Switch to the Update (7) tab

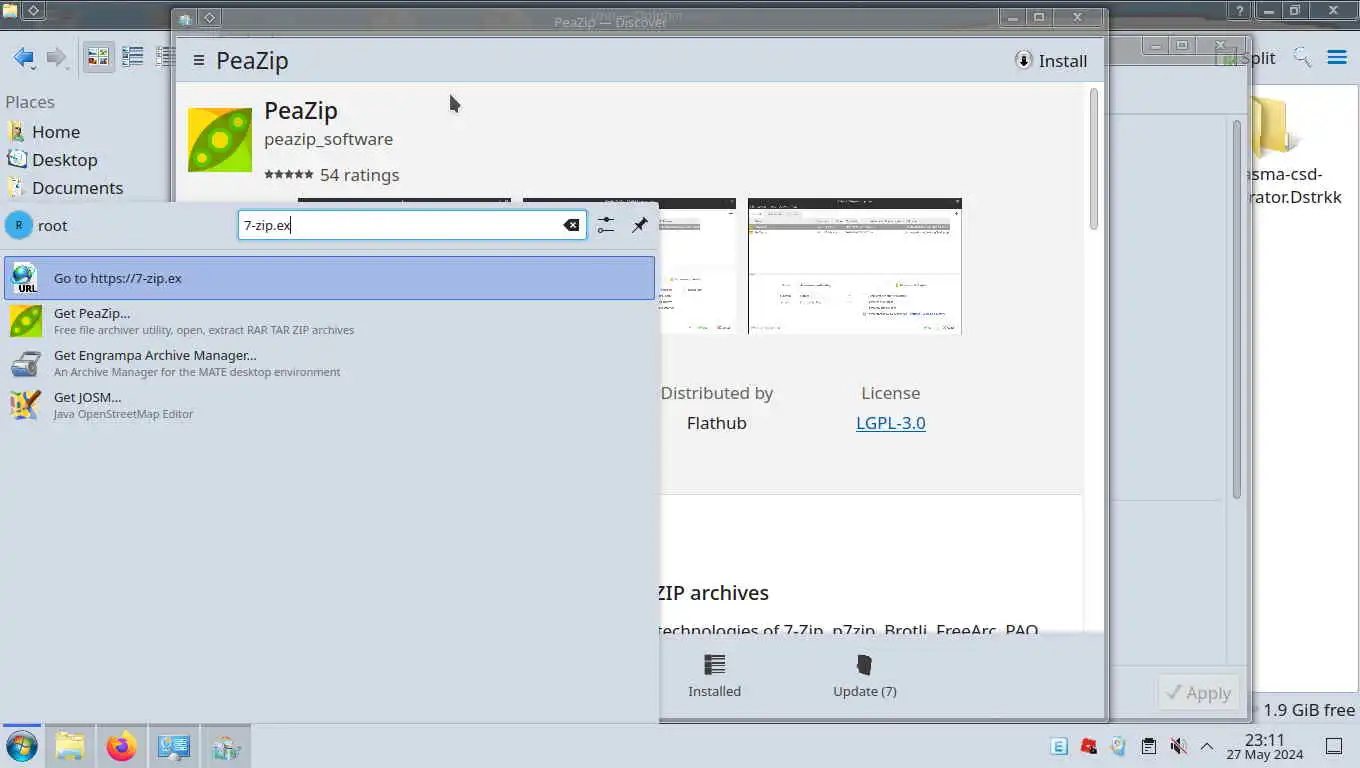(x=865, y=676)
